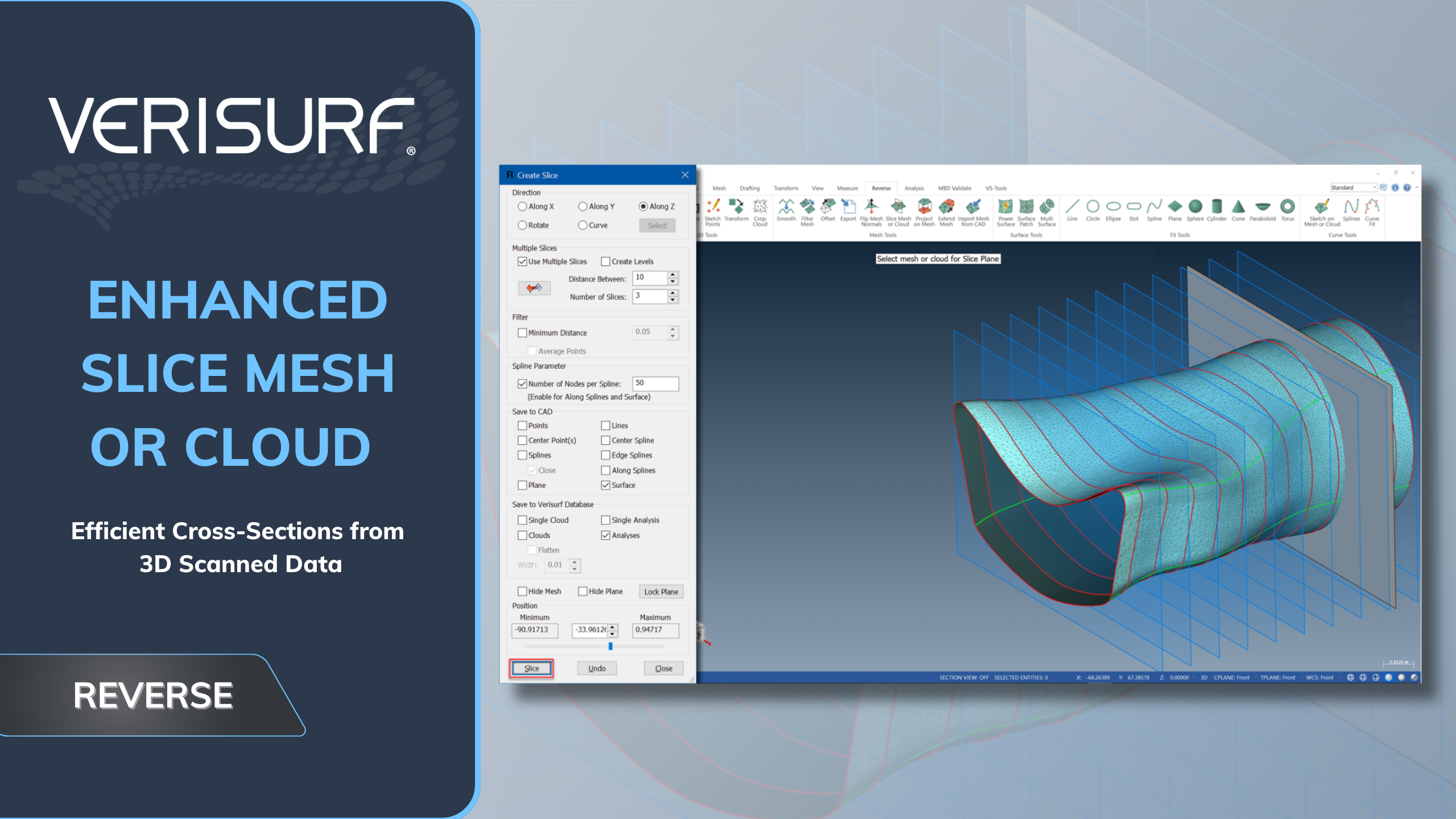The image size is (1456, 819).
Task: Click the position slider handle
Action: (x=610, y=646)
